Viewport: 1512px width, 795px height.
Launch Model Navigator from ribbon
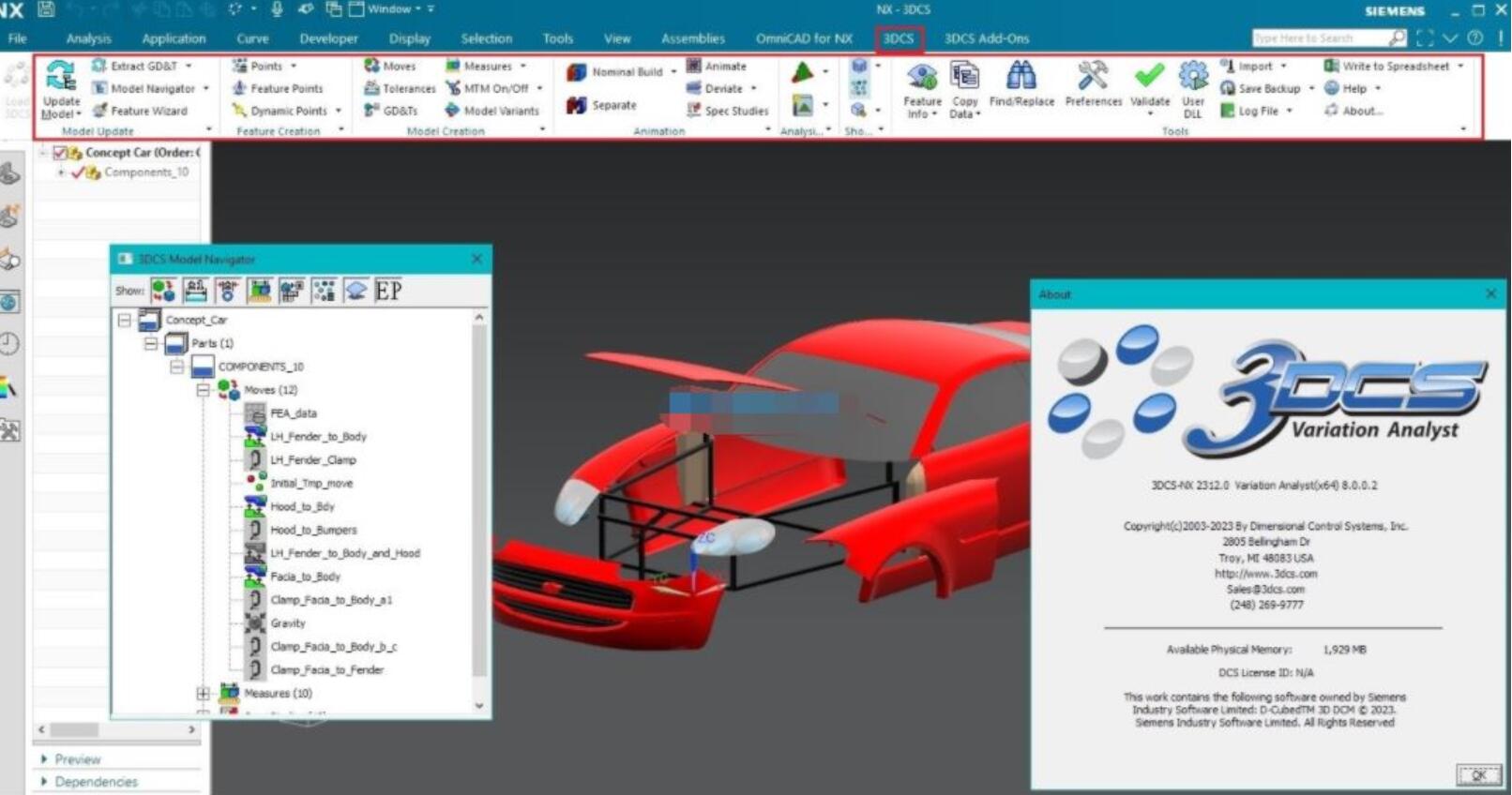[x=151, y=88]
